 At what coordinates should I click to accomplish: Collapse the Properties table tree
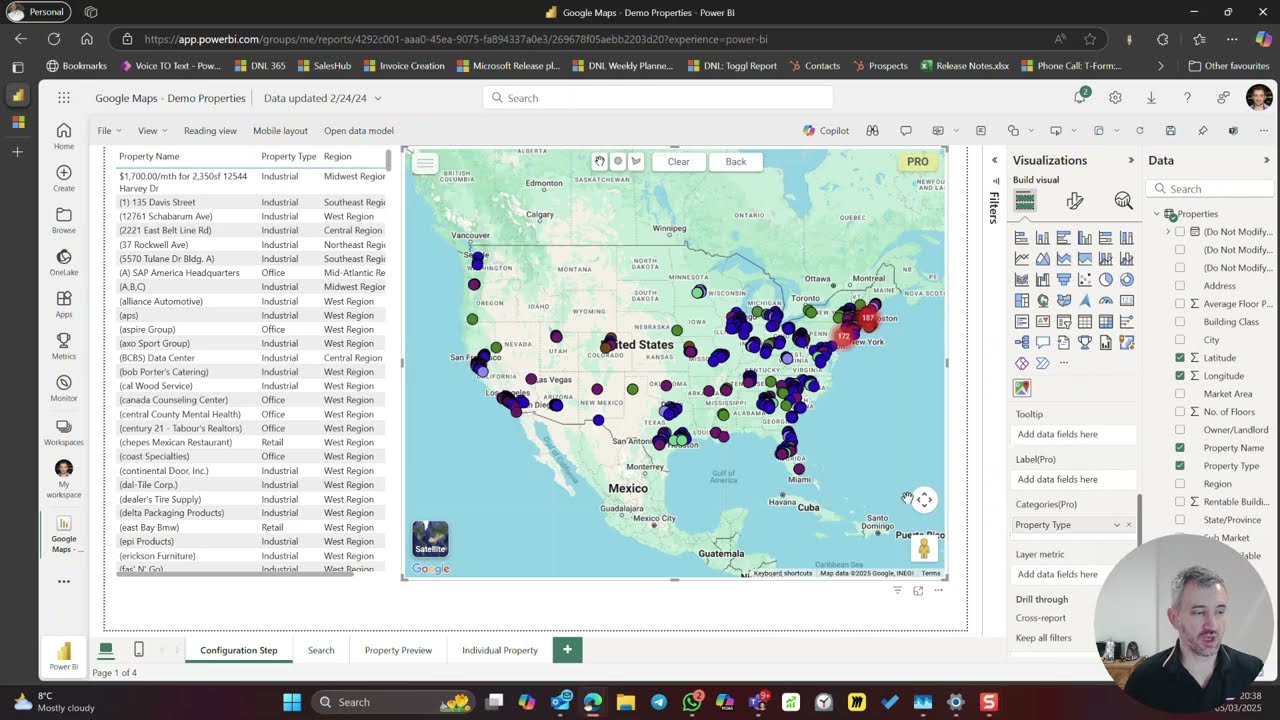point(1156,214)
